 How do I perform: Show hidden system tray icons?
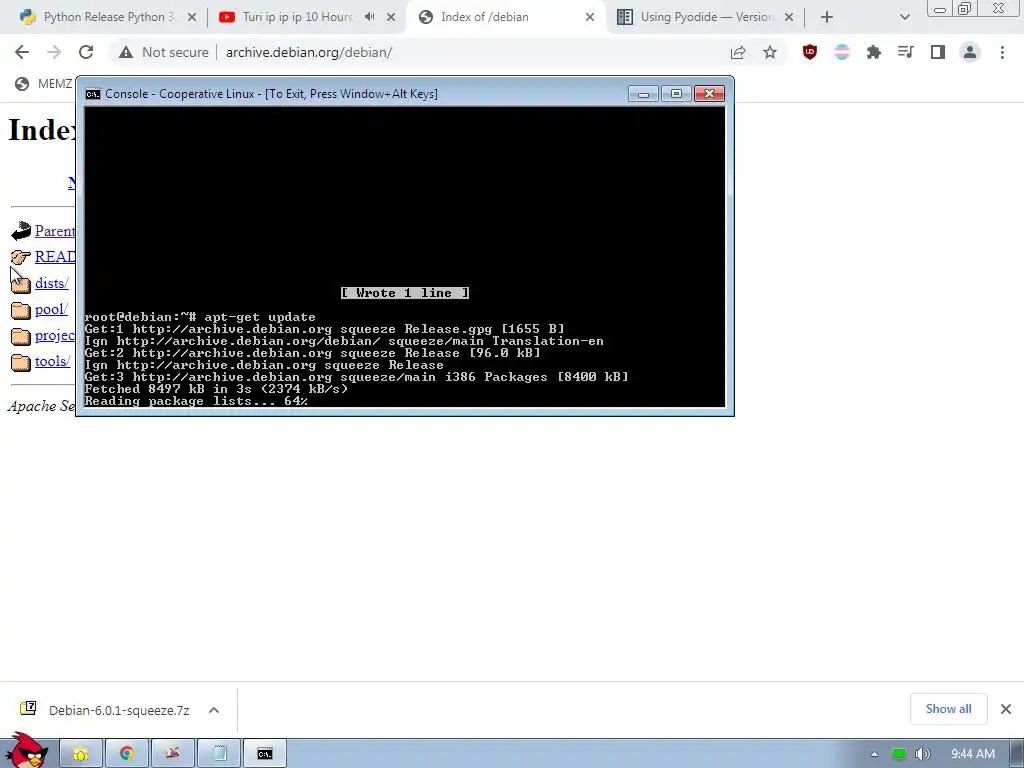pos(874,754)
